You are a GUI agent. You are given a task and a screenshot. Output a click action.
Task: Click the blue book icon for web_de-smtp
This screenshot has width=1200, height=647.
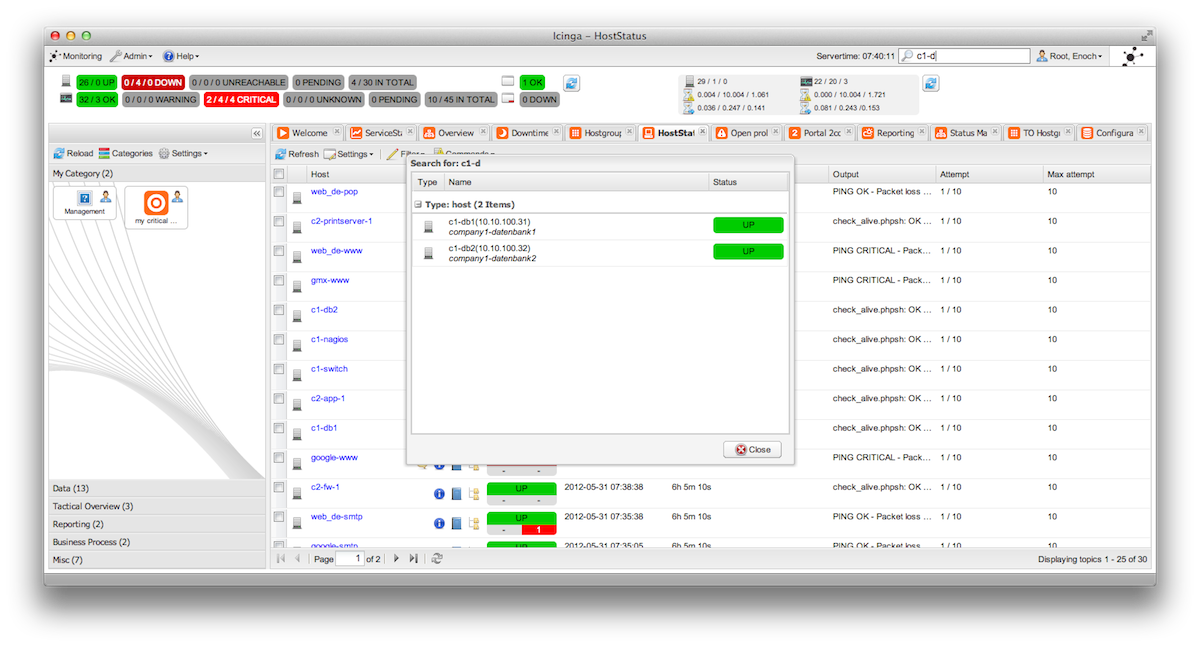[456, 523]
